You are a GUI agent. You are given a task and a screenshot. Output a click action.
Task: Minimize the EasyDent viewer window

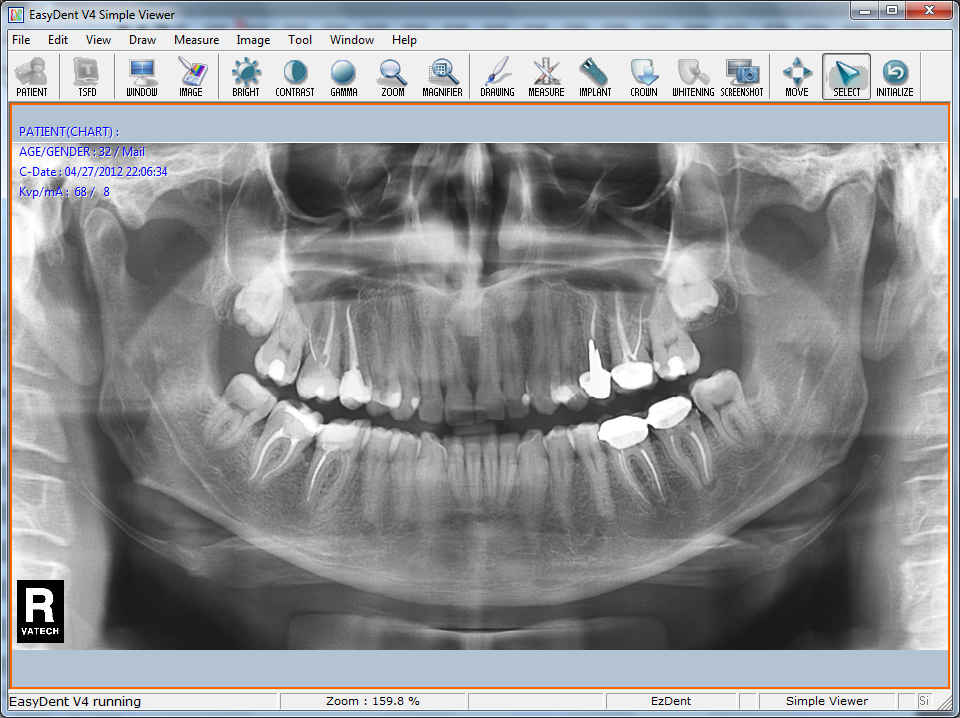[865, 10]
